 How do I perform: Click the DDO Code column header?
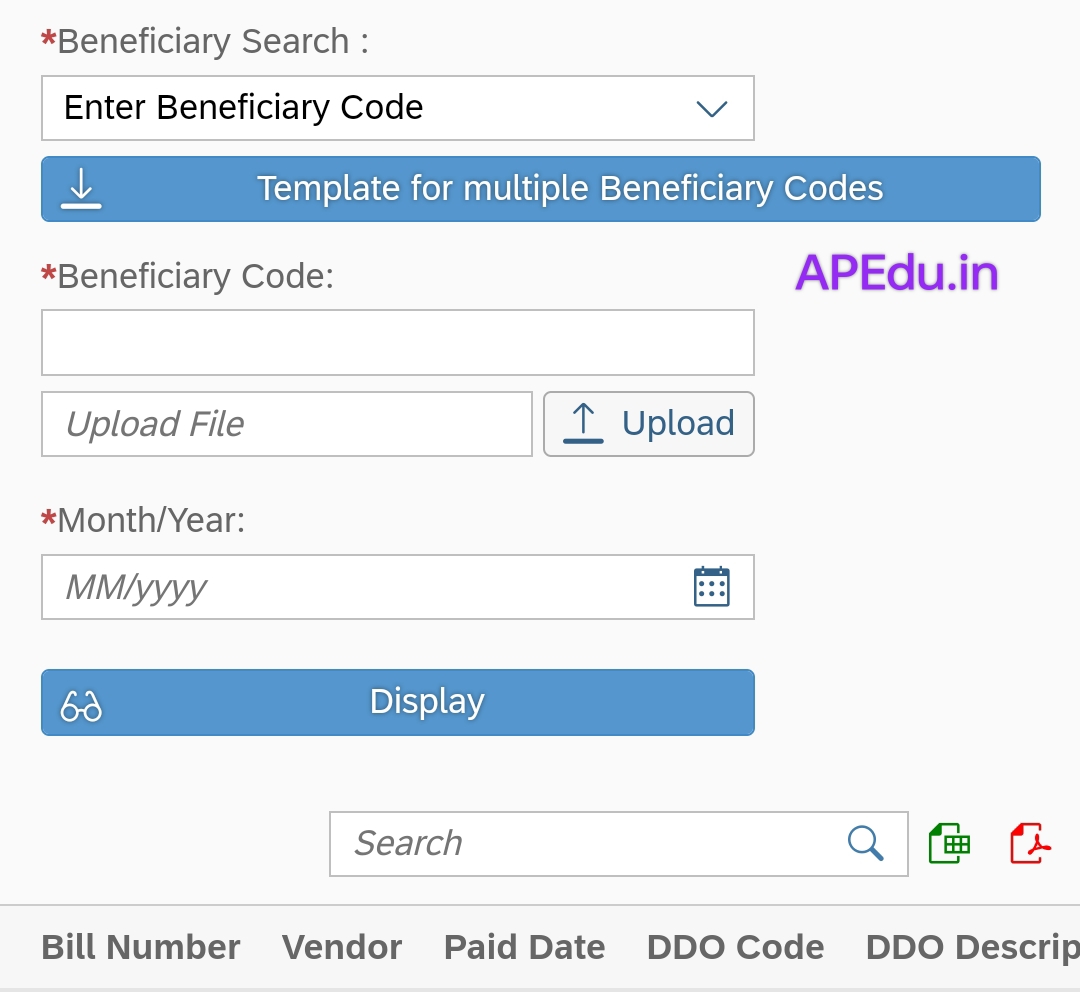coord(735,947)
